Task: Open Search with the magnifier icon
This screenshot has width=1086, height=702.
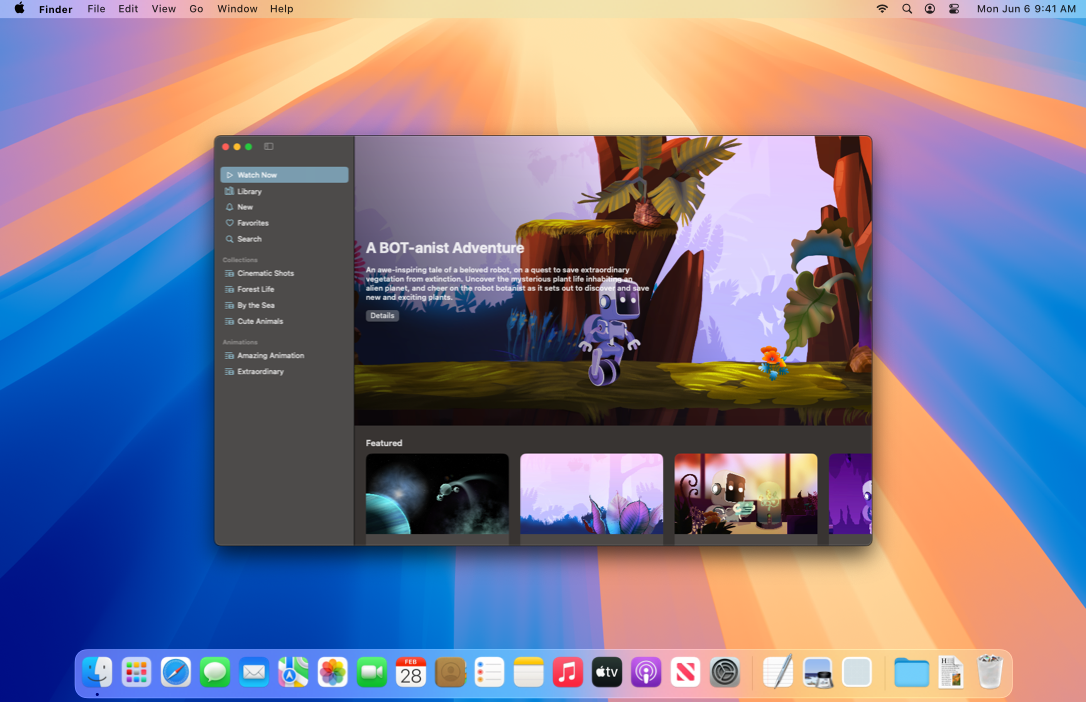Action: (x=248, y=239)
